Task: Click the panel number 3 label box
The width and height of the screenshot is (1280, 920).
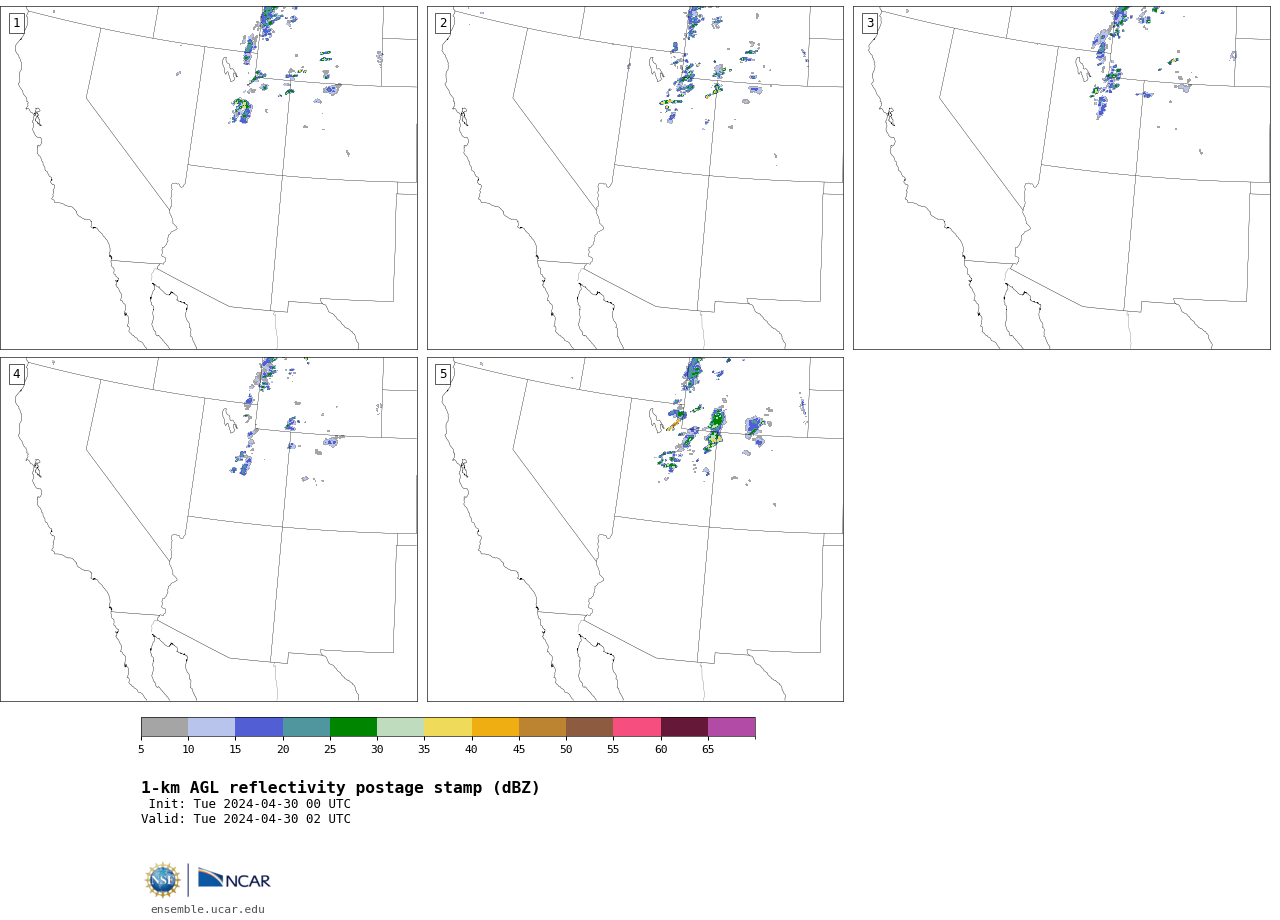Action: pyautogui.click(x=869, y=23)
